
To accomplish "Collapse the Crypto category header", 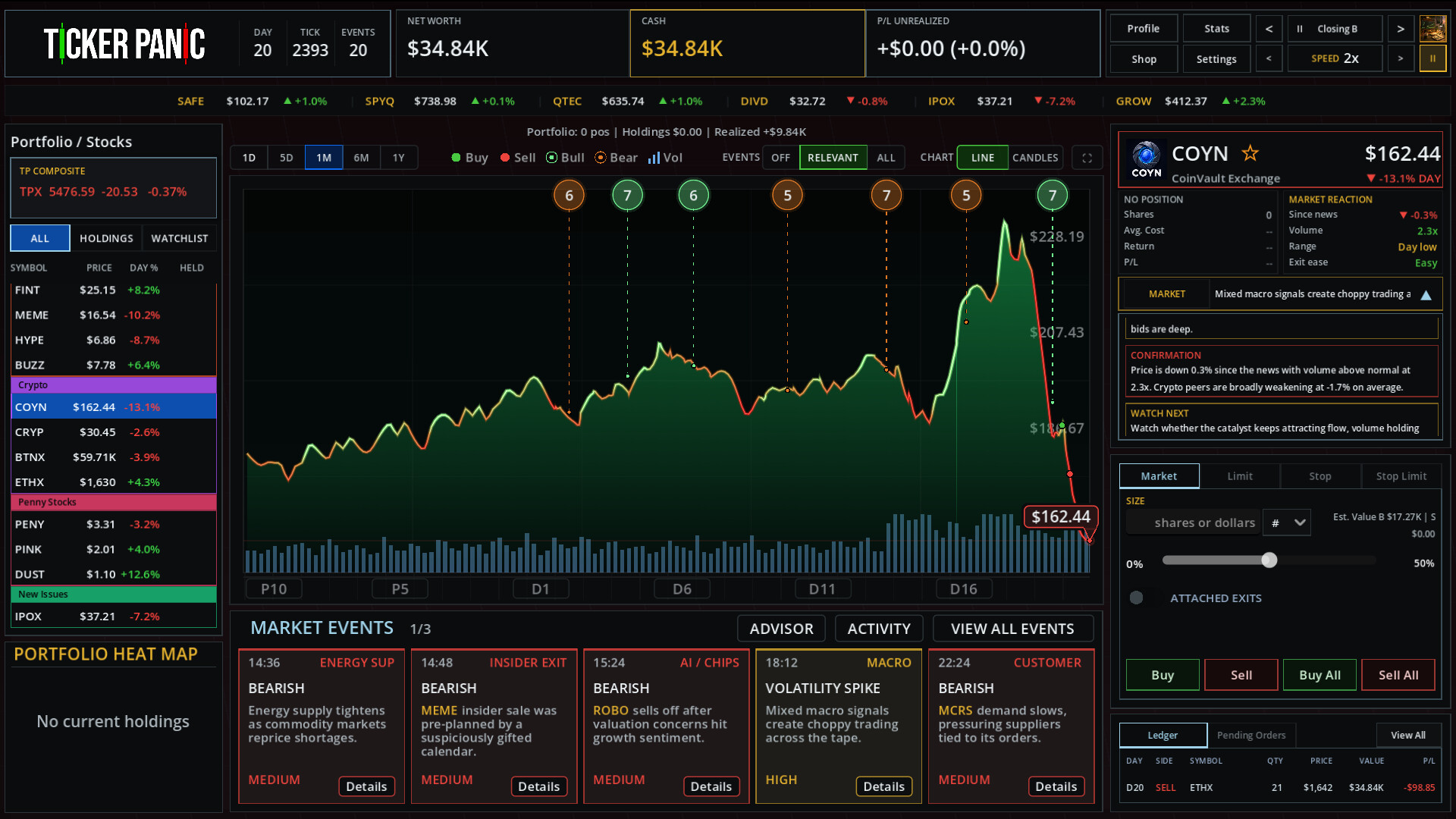I will pyautogui.click(x=114, y=385).
